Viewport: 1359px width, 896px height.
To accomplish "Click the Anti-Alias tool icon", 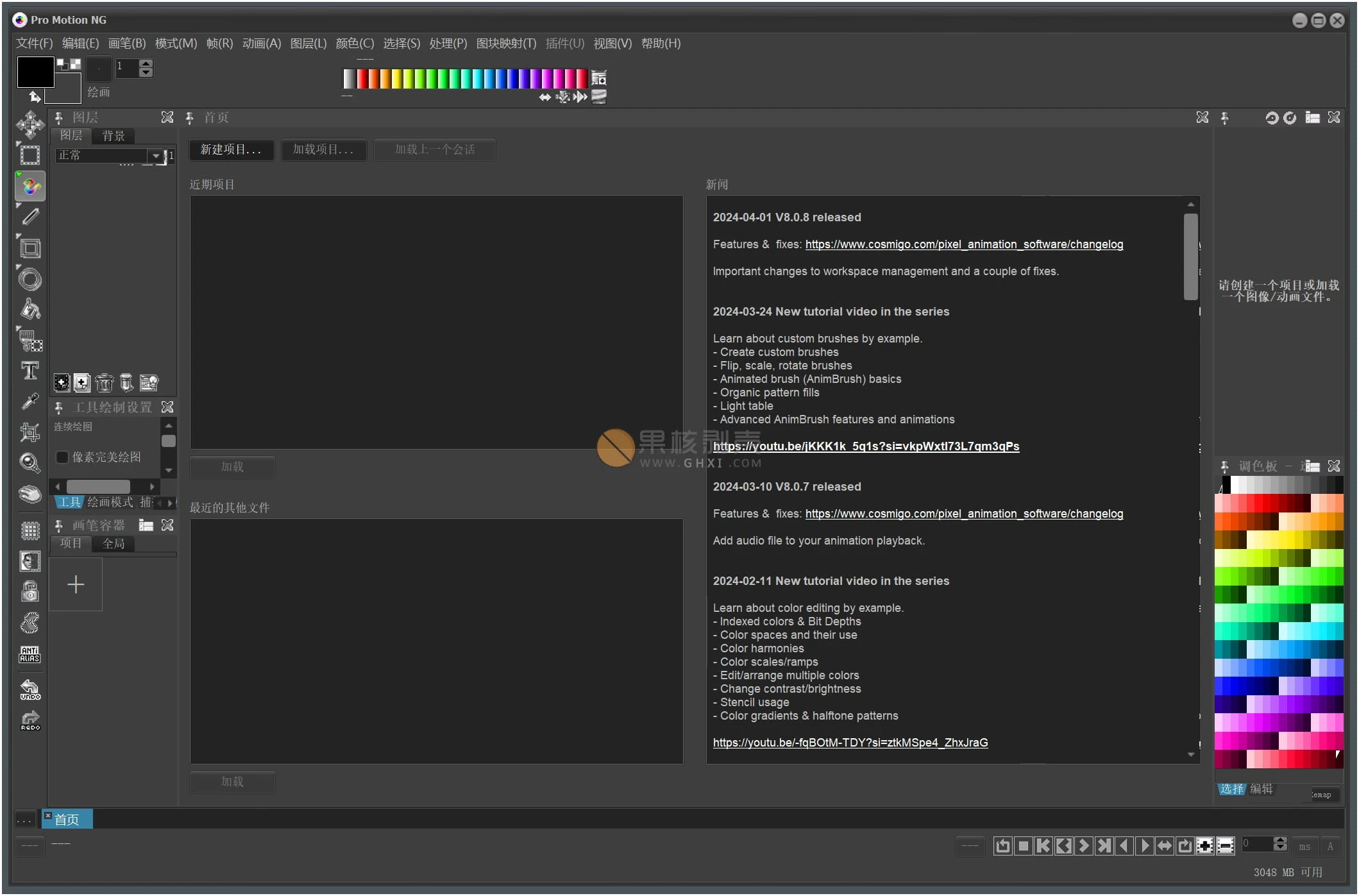I will [30, 654].
